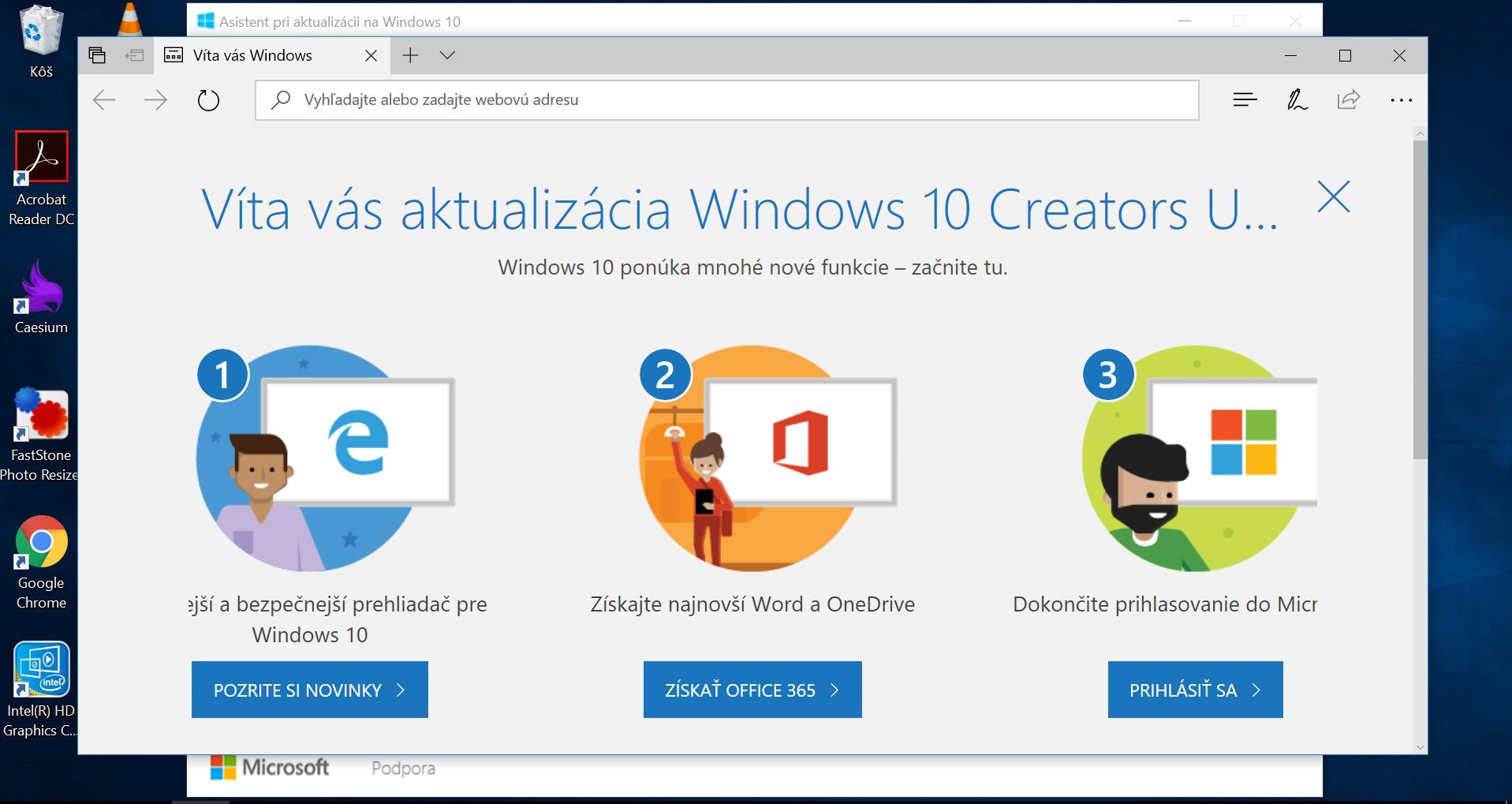Click Podpora link in background assistant window
Image resolution: width=1512 pixels, height=804 pixels.
(x=403, y=768)
